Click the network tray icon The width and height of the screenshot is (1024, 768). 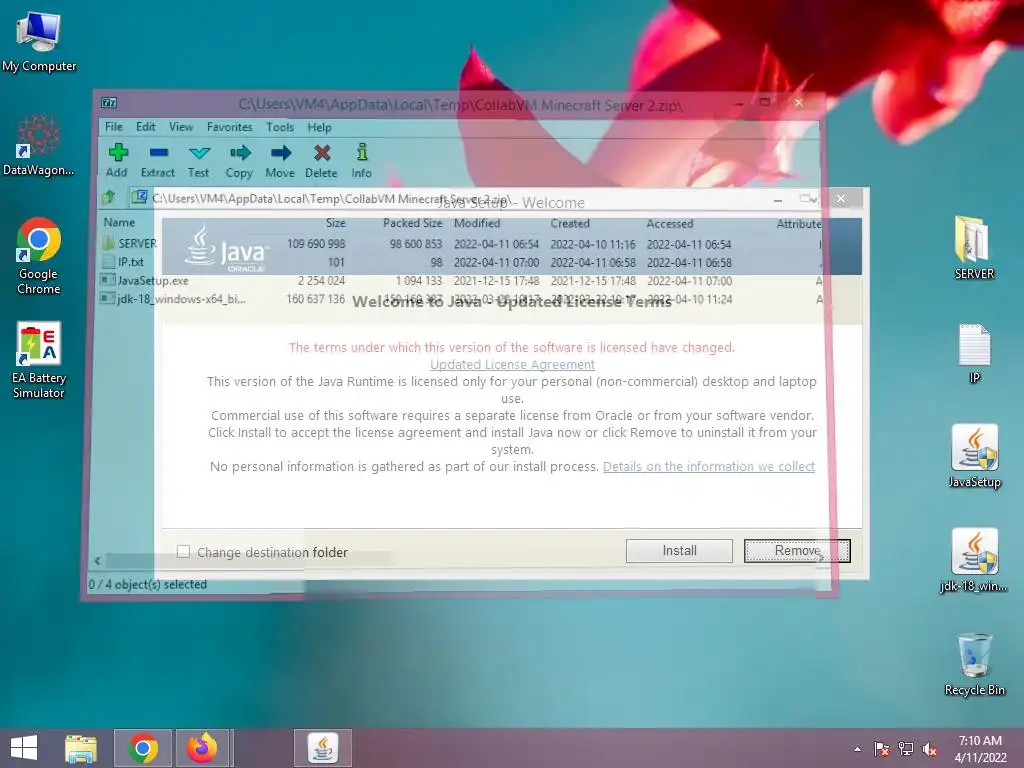coord(906,749)
